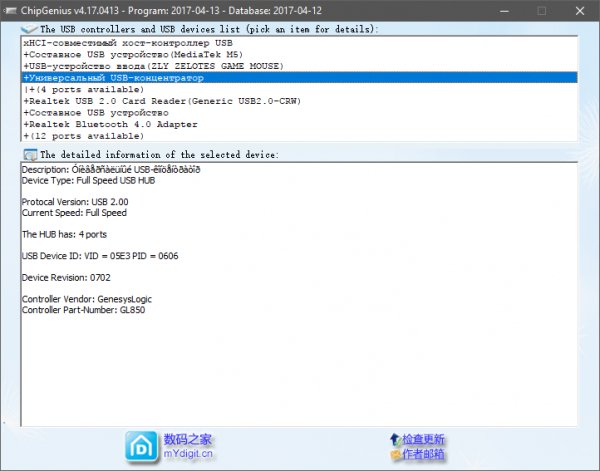This screenshot has width=600, height=471.
Task: Click the Device Revision: 0702 line
Action: coord(66,277)
